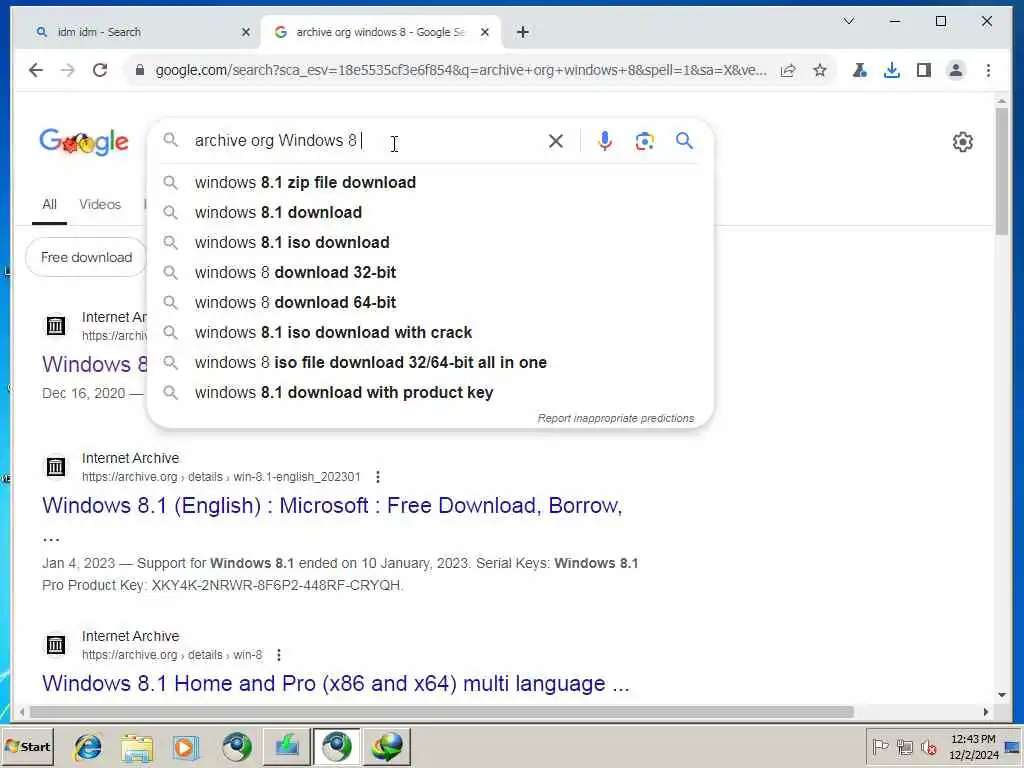Switch to the Videos results tab

point(100,204)
